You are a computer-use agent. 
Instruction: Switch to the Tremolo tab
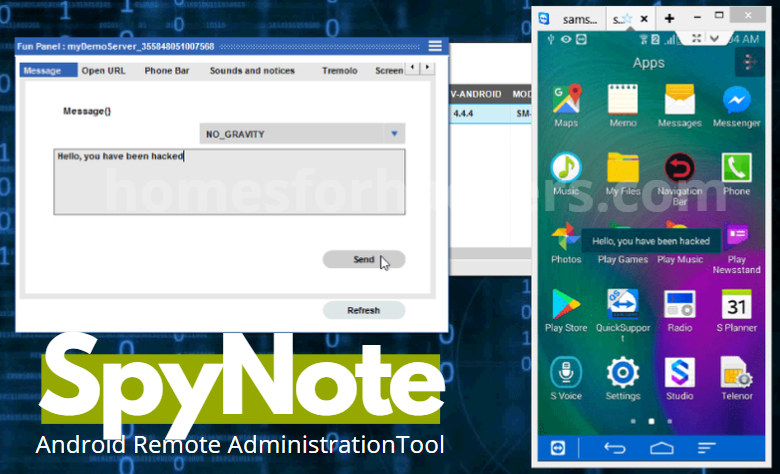click(x=339, y=70)
